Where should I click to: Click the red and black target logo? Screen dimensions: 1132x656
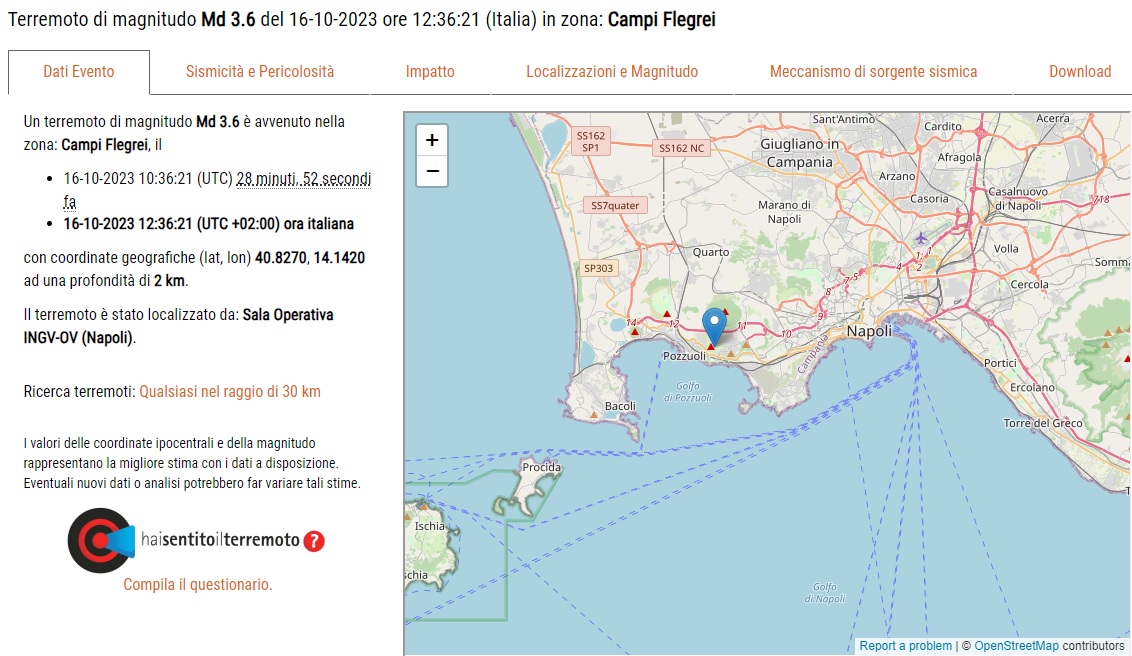tap(99, 540)
